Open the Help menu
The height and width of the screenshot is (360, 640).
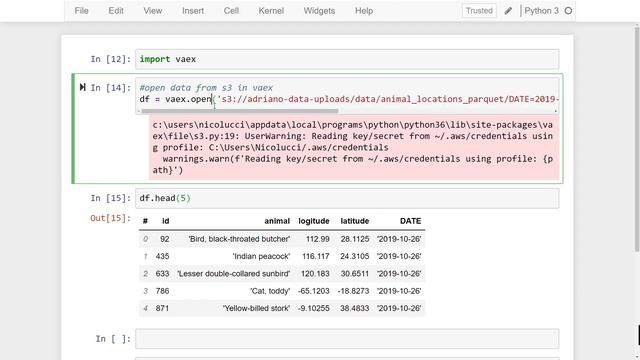coord(364,11)
